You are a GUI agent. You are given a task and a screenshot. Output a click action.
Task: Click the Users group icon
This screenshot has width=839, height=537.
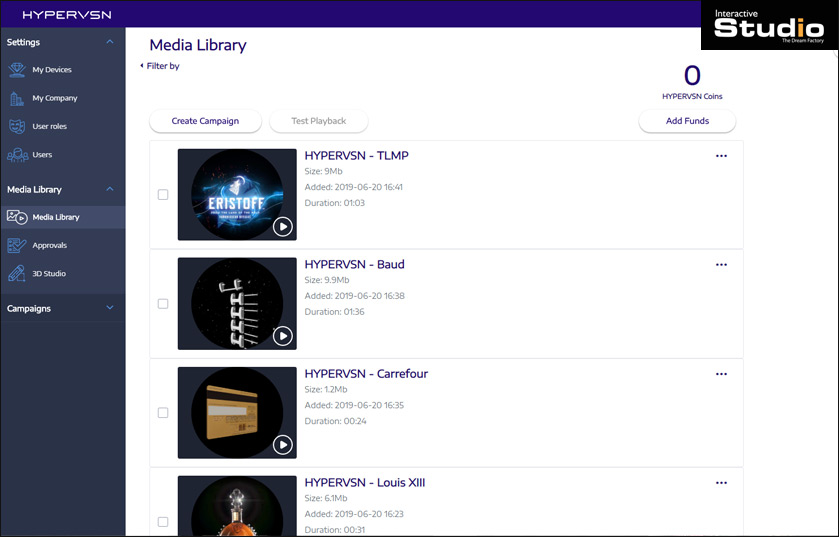coord(17,155)
